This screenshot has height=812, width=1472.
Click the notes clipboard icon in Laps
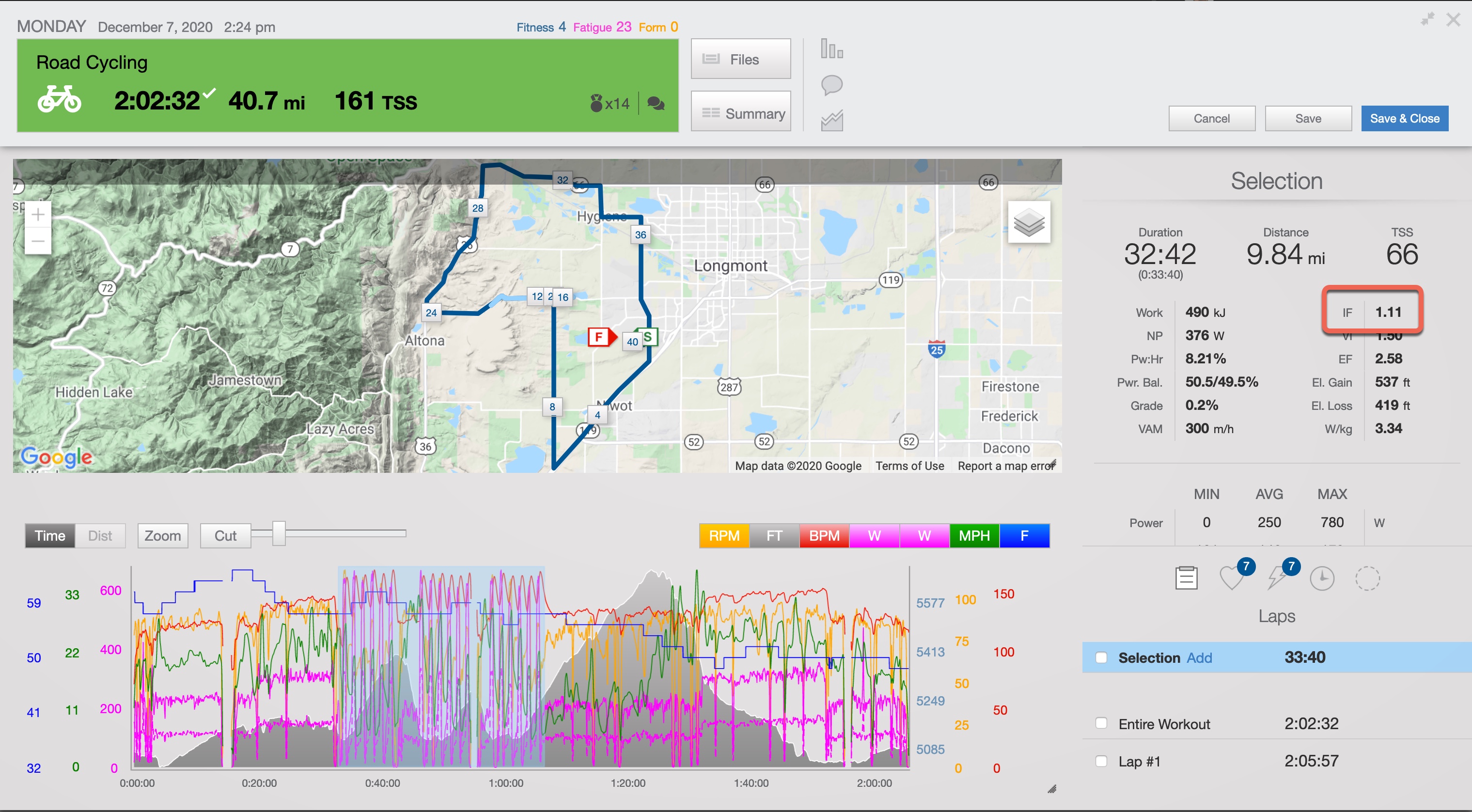(x=1186, y=578)
